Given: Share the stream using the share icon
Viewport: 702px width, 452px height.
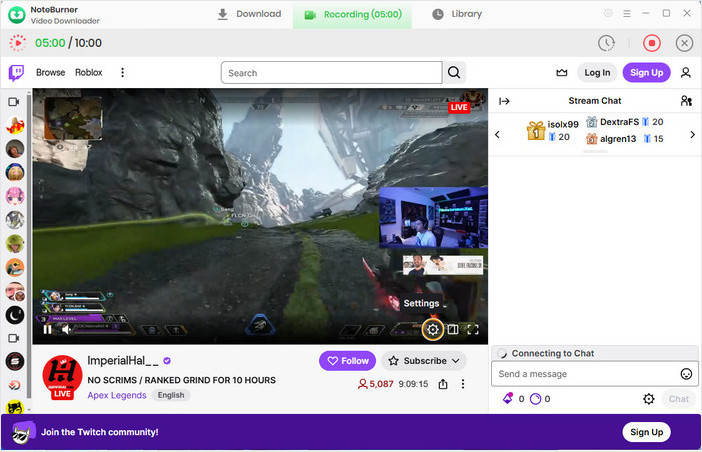Looking at the screenshot, I should (x=442, y=384).
